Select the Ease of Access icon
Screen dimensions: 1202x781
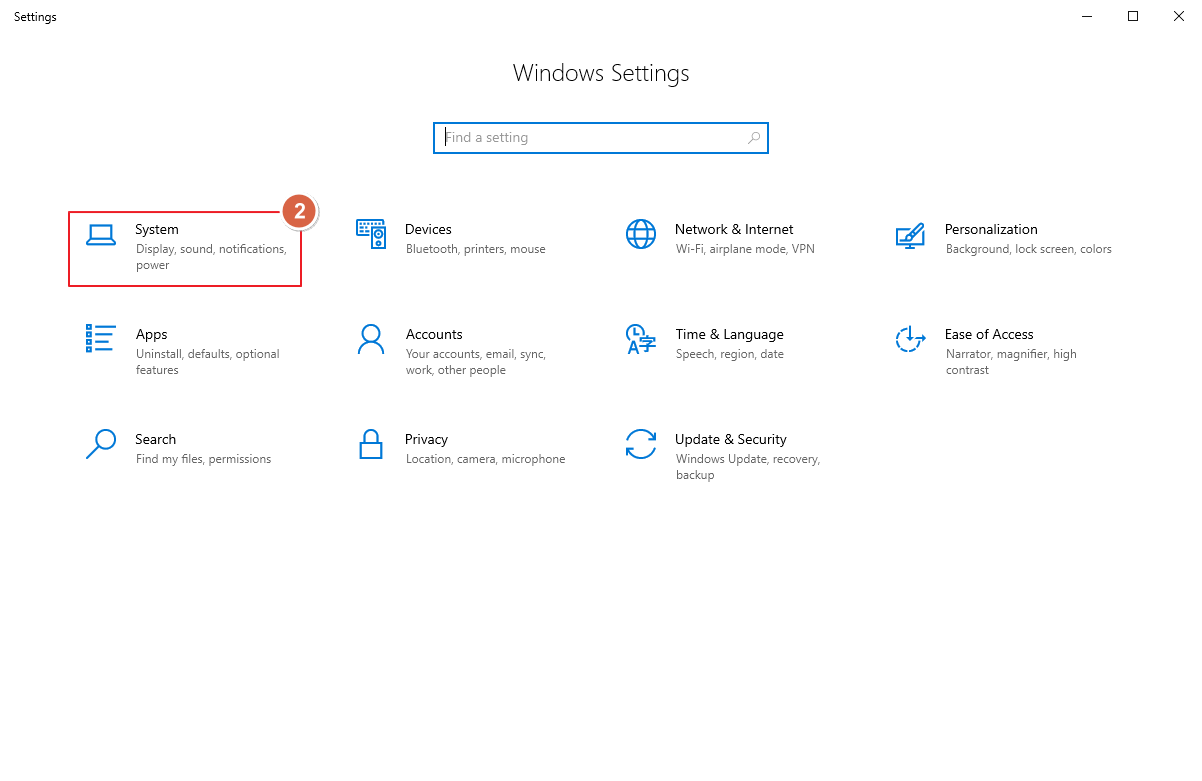910,339
